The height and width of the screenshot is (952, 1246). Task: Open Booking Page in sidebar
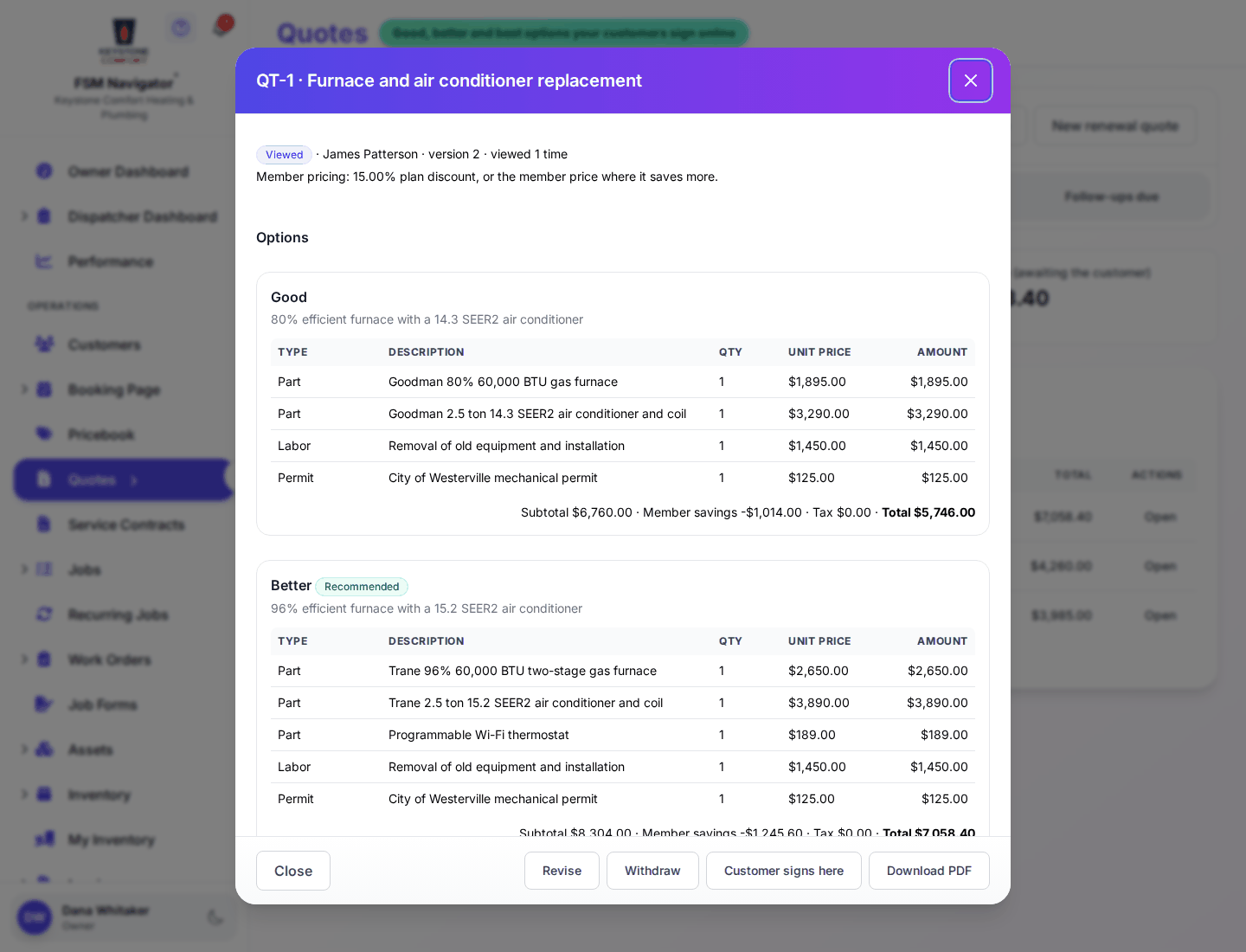(114, 389)
